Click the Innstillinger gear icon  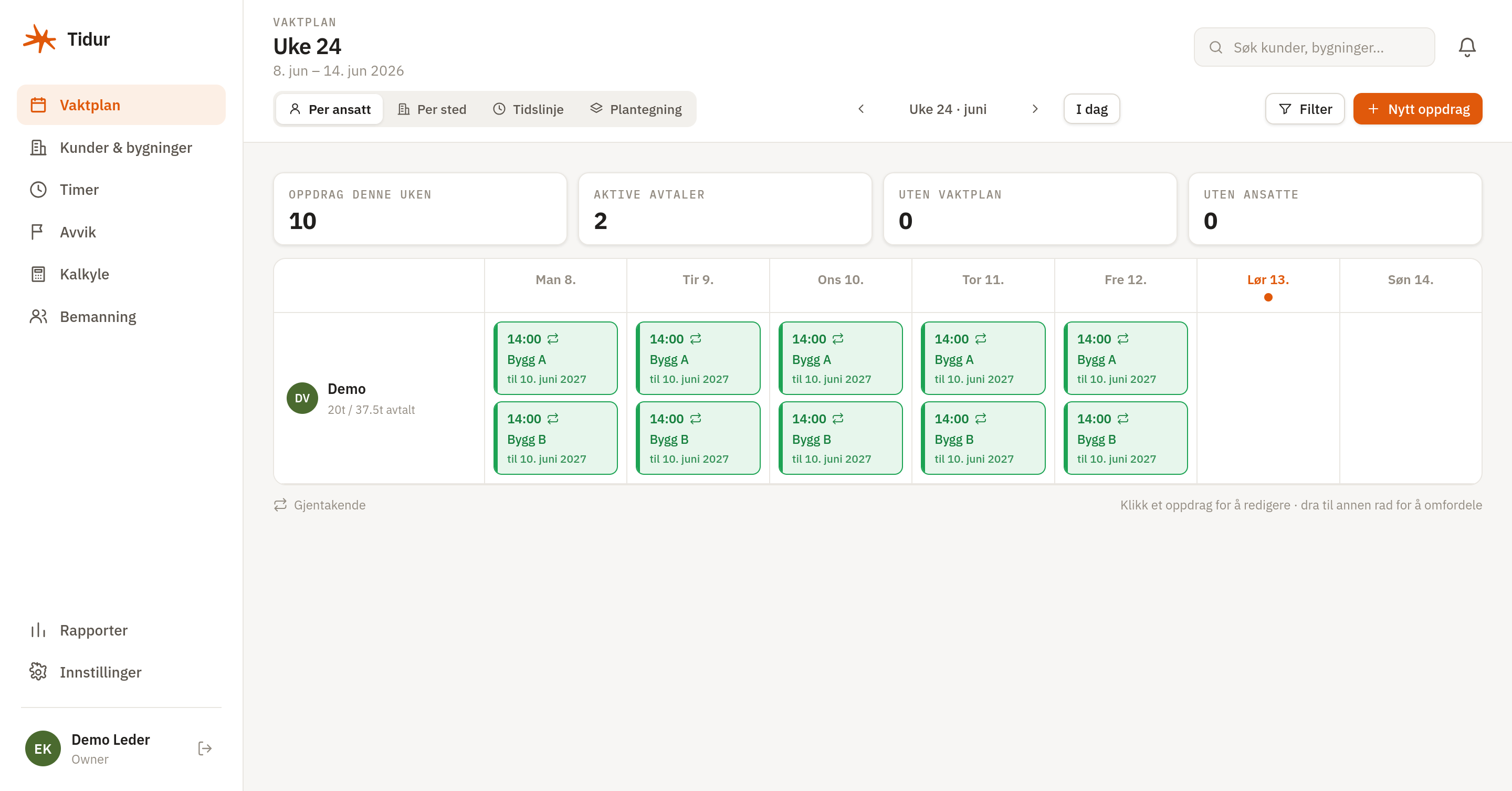click(38, 672)
